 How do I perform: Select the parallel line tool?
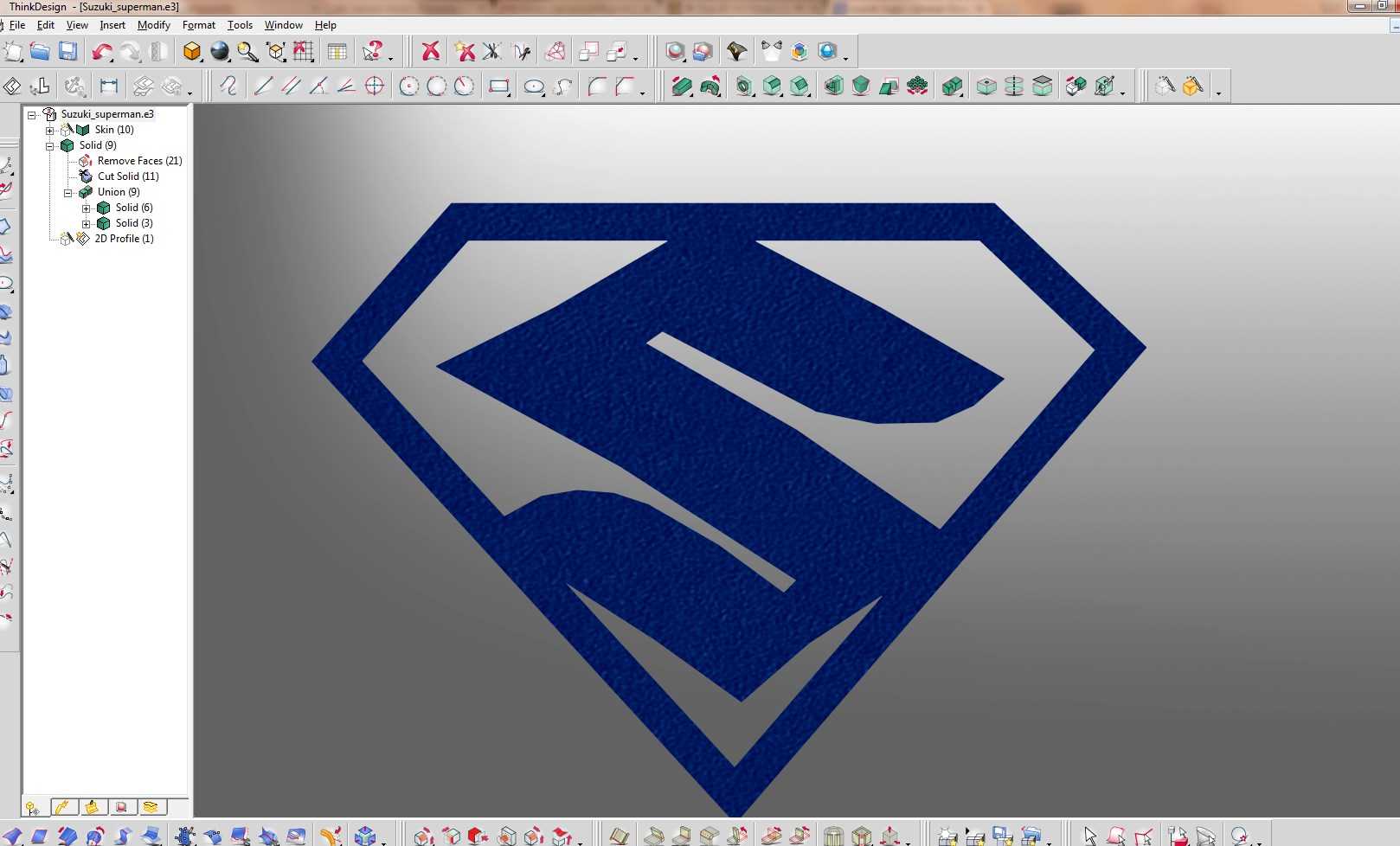(291, 86)
